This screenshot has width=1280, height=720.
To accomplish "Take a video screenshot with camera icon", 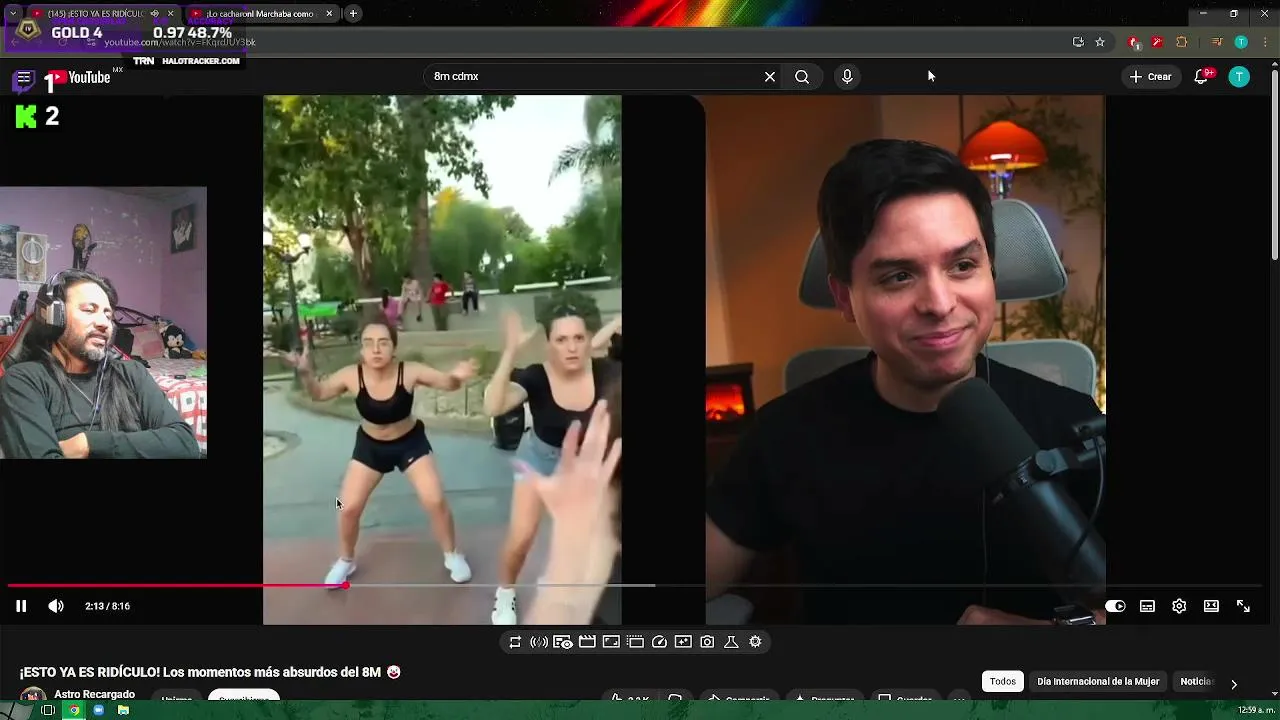I will pyautogui.click(x=707, y=642).
